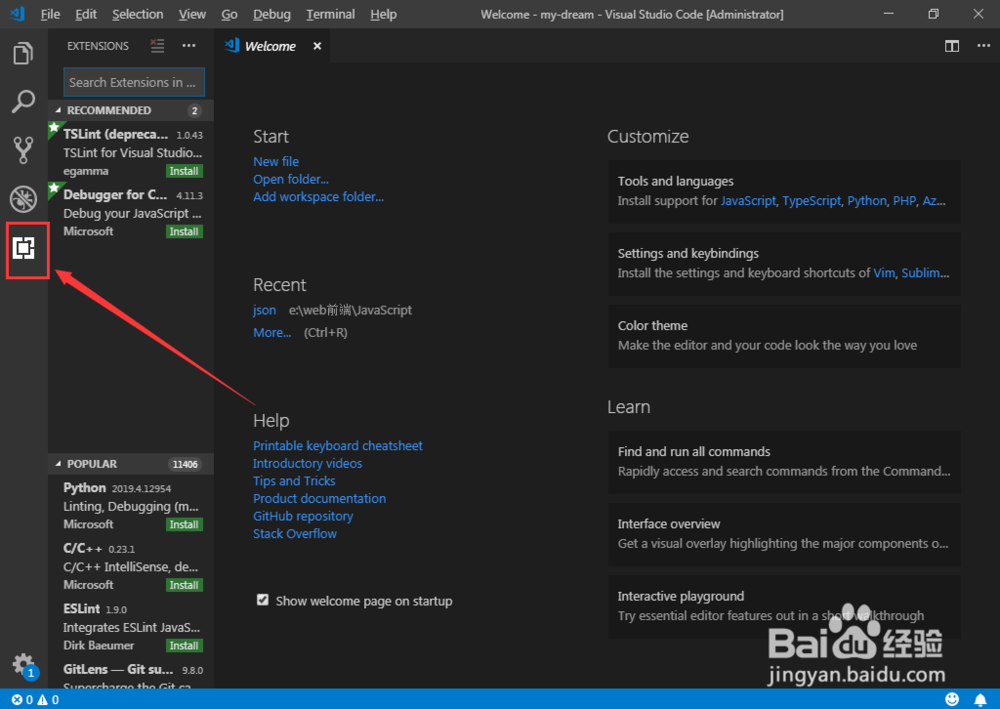Viewport: 1000px width, 709px height.
Task: Click RECOMMENDED count badge 2
Action: [x=195, y=110]
